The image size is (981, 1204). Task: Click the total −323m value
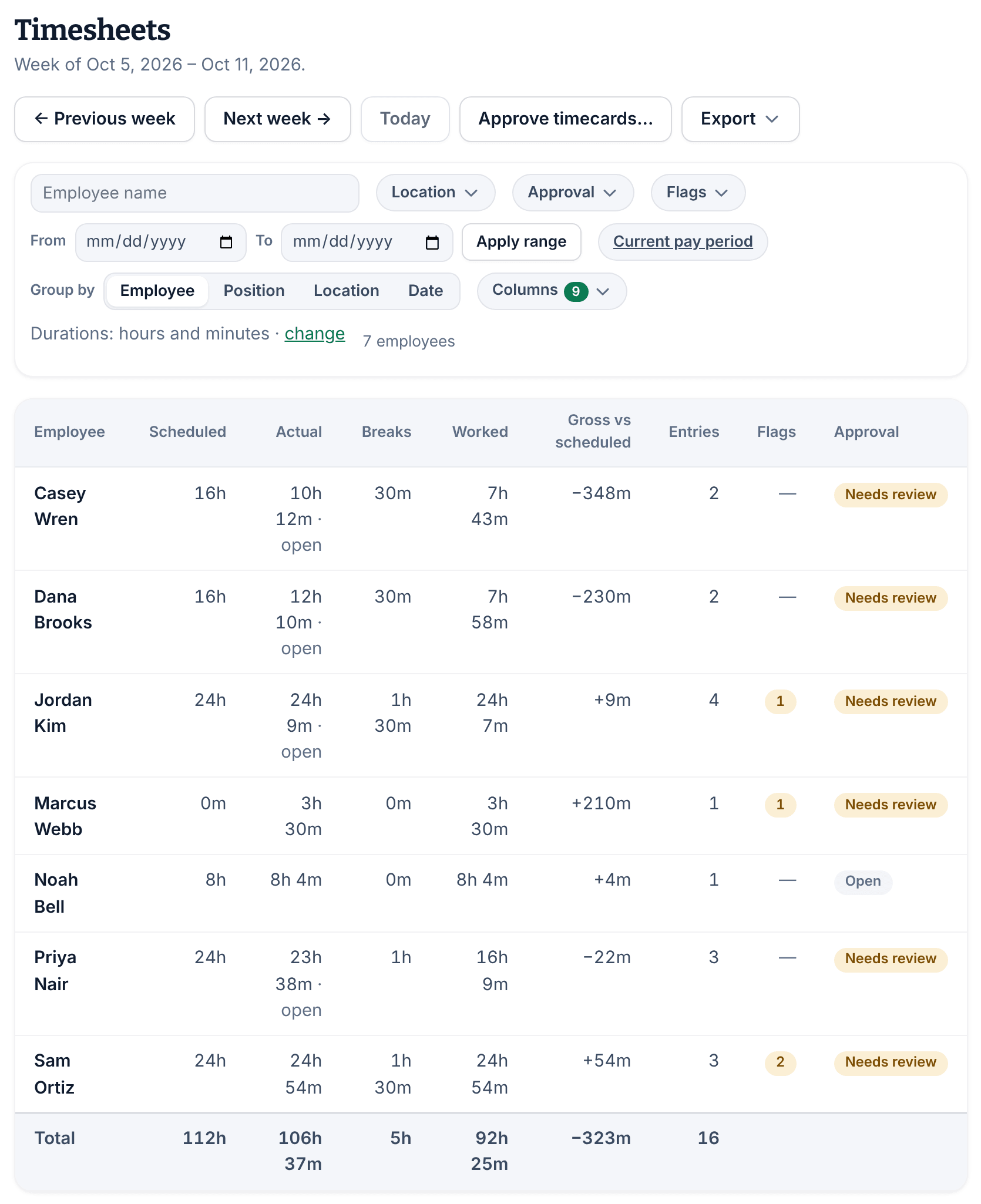pos(602,1139)
